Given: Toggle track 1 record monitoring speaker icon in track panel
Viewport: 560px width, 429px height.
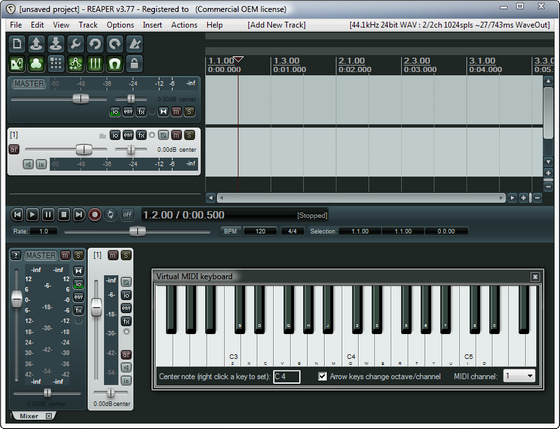Looking at the screenshot, I should (x=28, y=164).
